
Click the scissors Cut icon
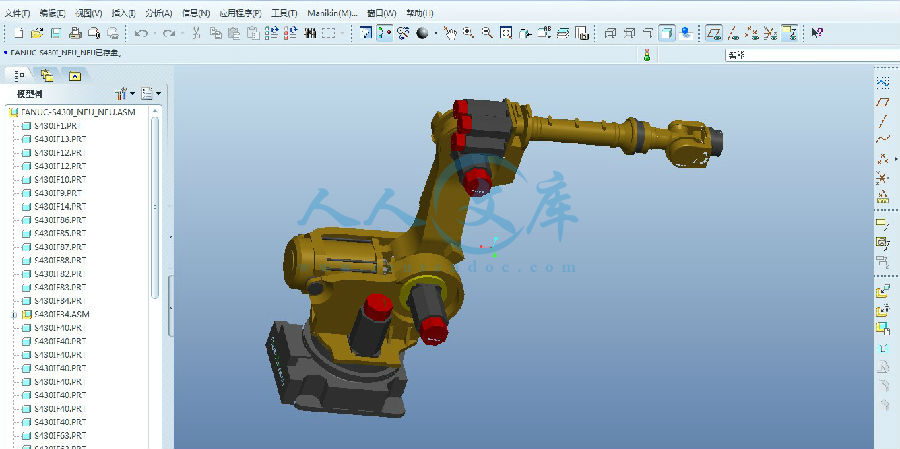pyautogui.click(x=196, y=33)
